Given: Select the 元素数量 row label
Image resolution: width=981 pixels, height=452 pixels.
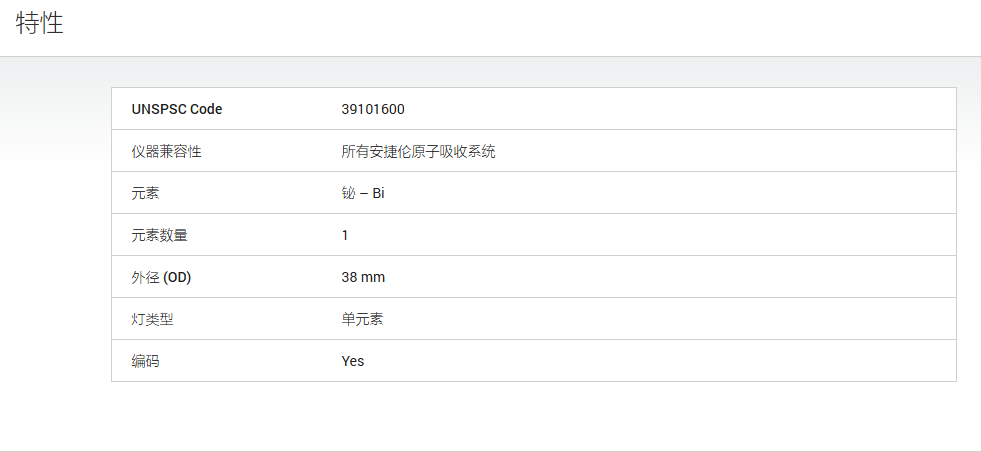Looking at the screenshot, I should pos(160,235).
